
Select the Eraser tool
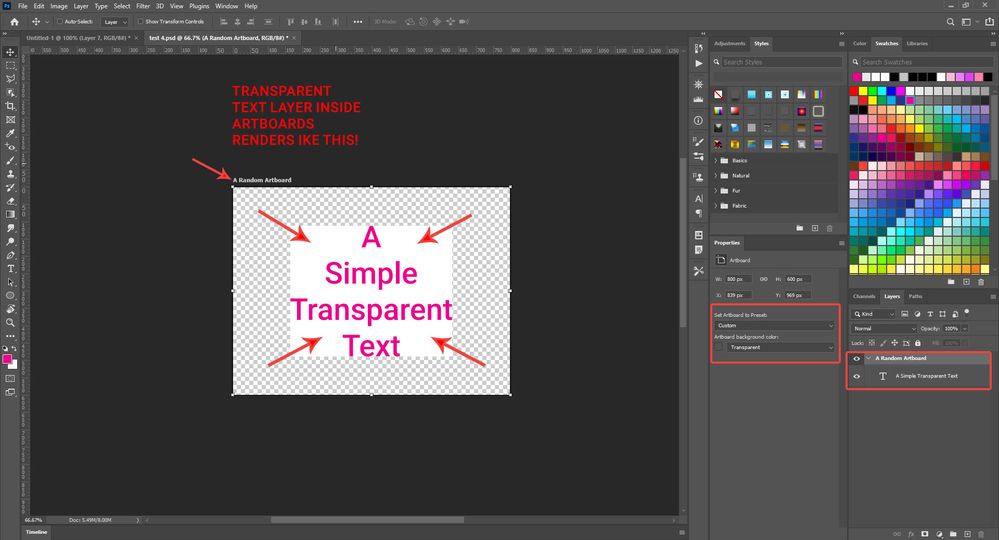(x=10, y=201)
